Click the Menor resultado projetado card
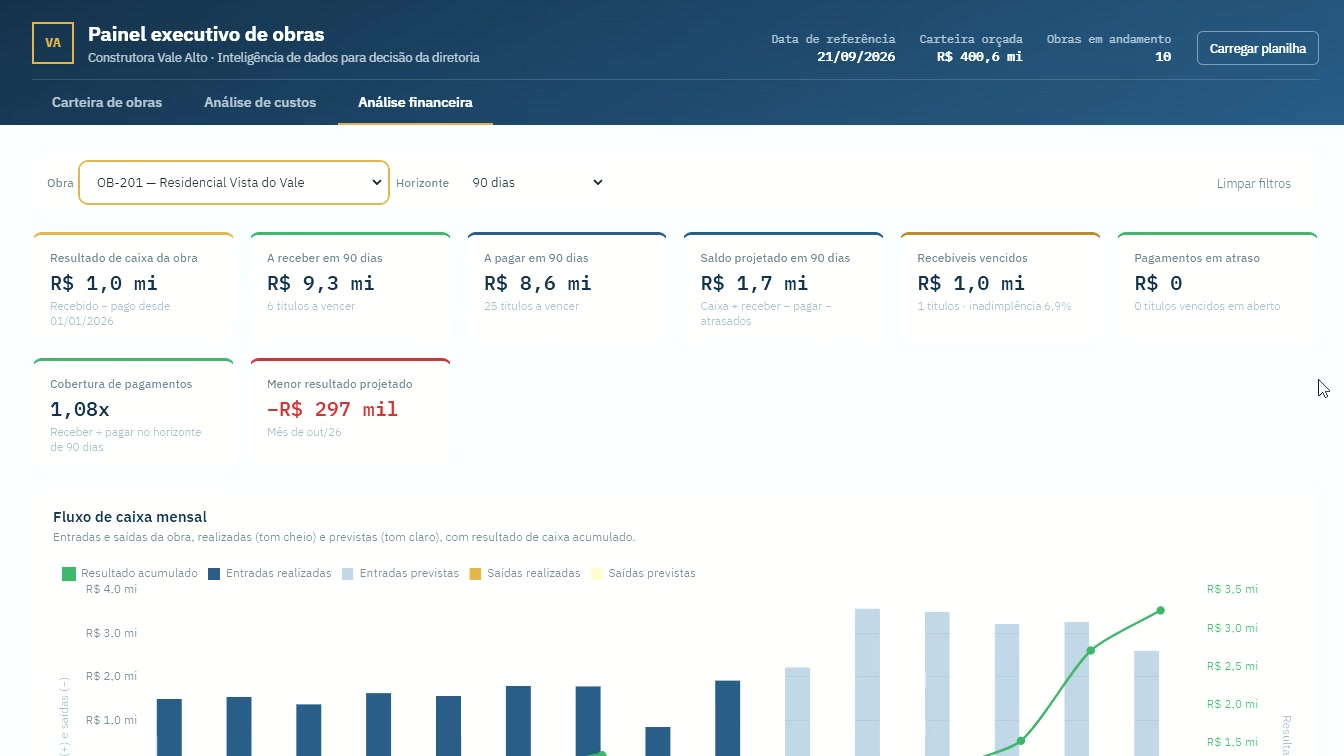 coord(351,414)
